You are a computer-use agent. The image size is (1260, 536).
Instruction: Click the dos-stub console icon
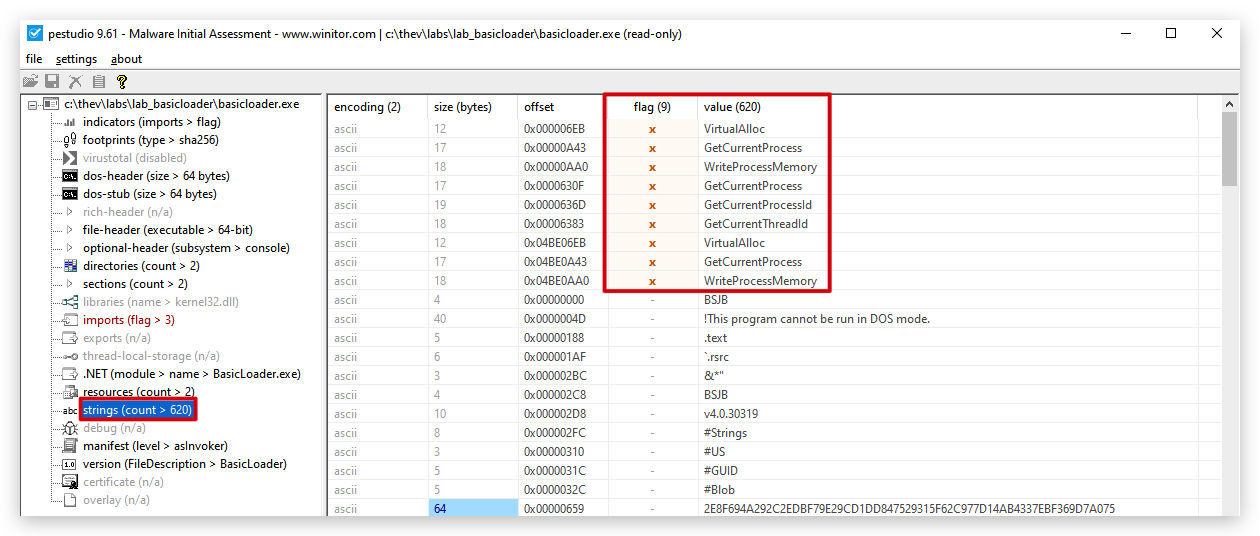tap(70, 194)
